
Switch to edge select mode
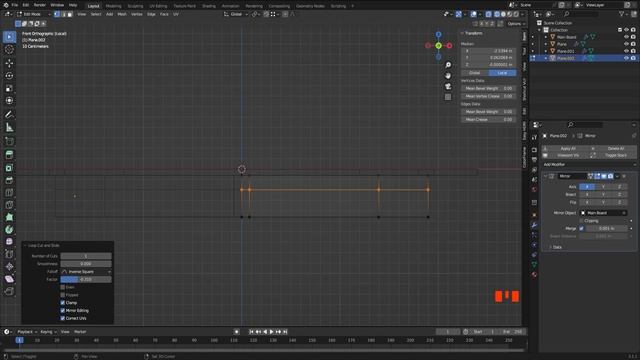(x=63, y=14)
